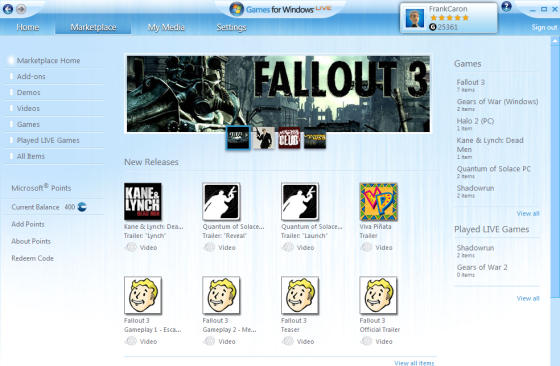Select the Fallout 3 banner thumbnail
Image resolution: width=560 pixels, height=366 pixels.
238,138
